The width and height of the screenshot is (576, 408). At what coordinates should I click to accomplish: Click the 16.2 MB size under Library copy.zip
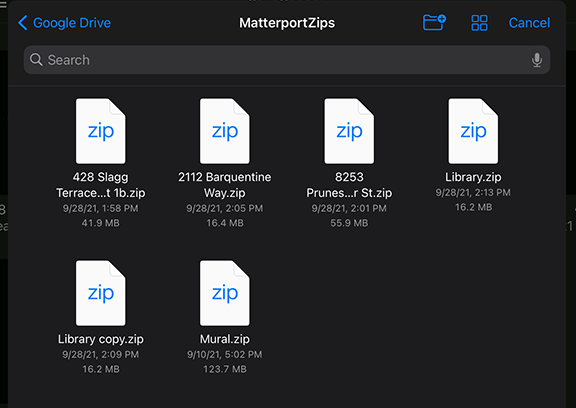coord(101,369)
